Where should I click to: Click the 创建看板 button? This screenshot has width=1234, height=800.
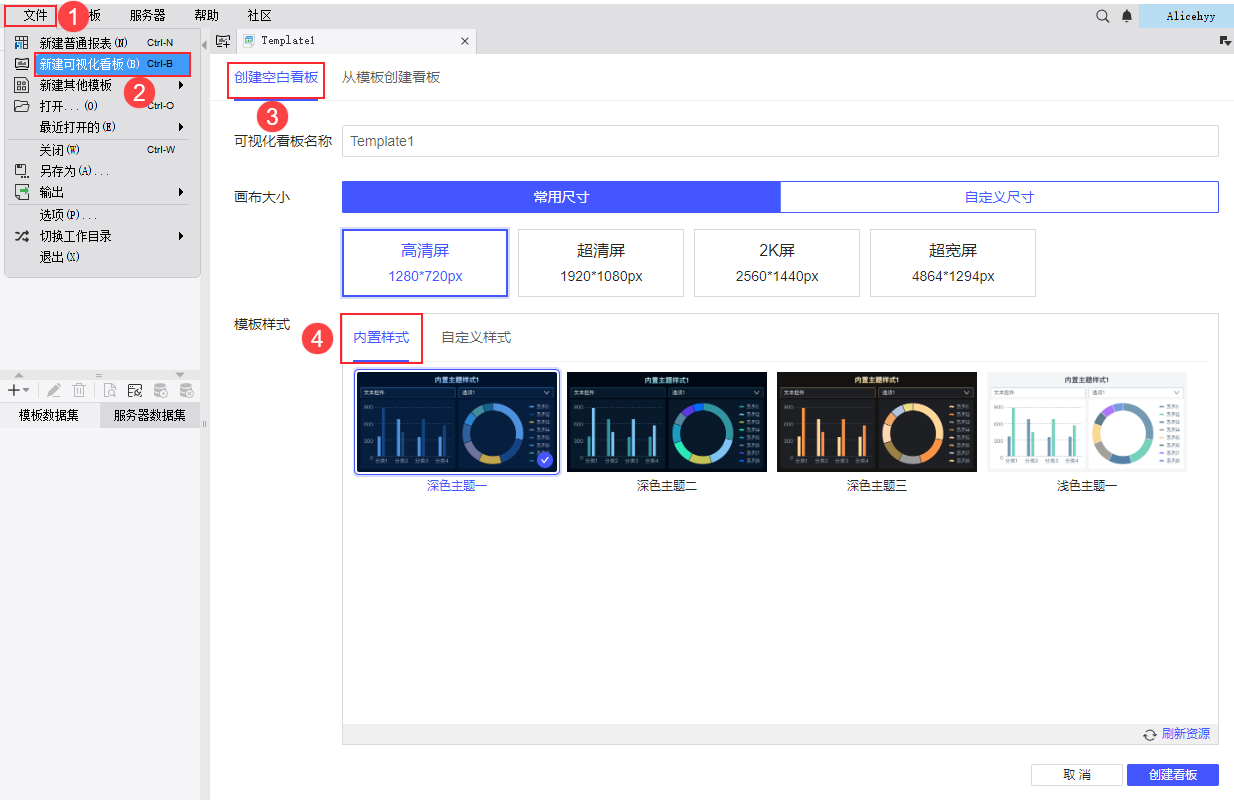(1174, 775)
